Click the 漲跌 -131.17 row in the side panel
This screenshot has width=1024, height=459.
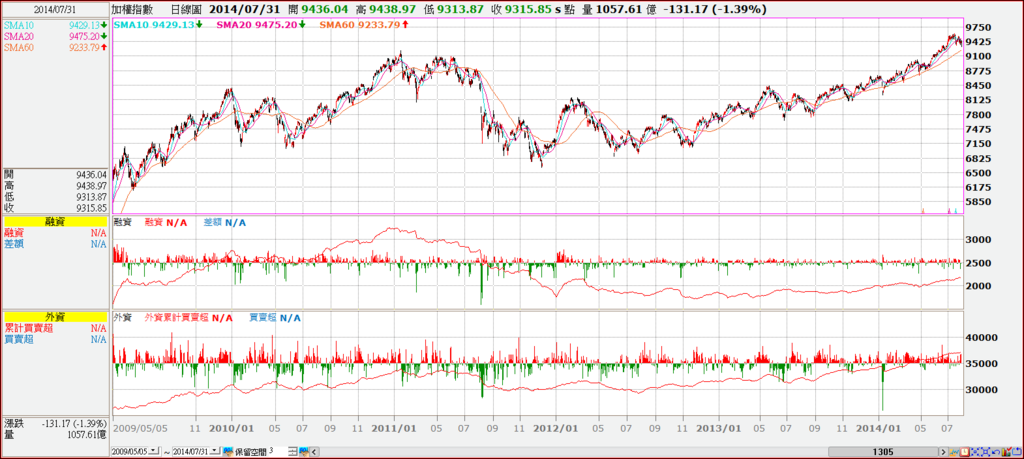coord(54,422)
